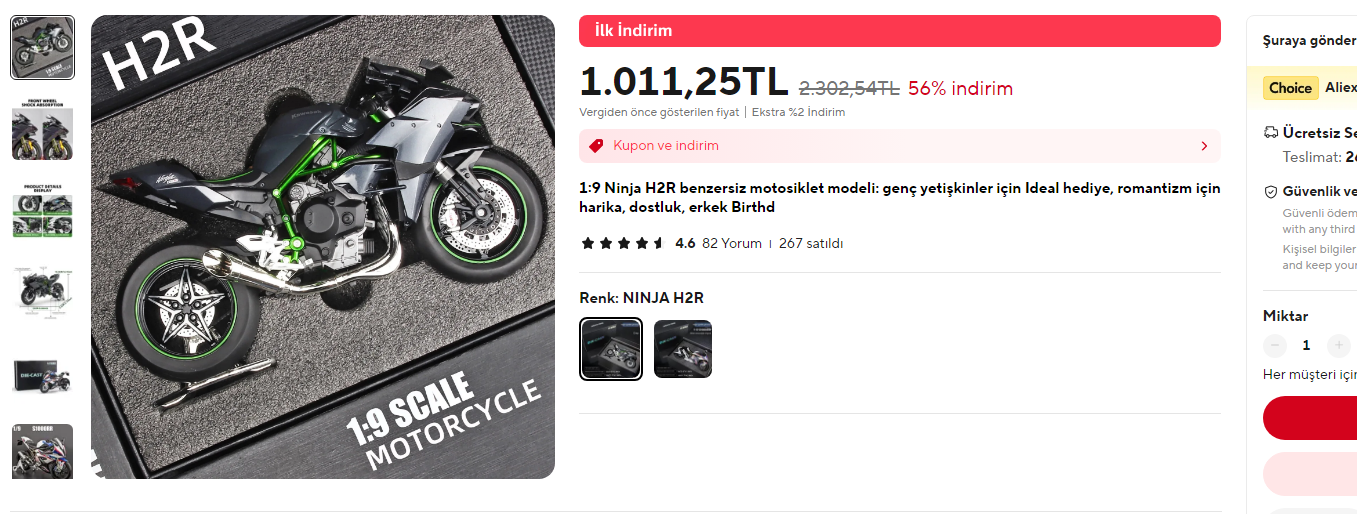The image size is (1357, 514).
Task: Click the İlk İndirim red banner
Action: point(900,31)
